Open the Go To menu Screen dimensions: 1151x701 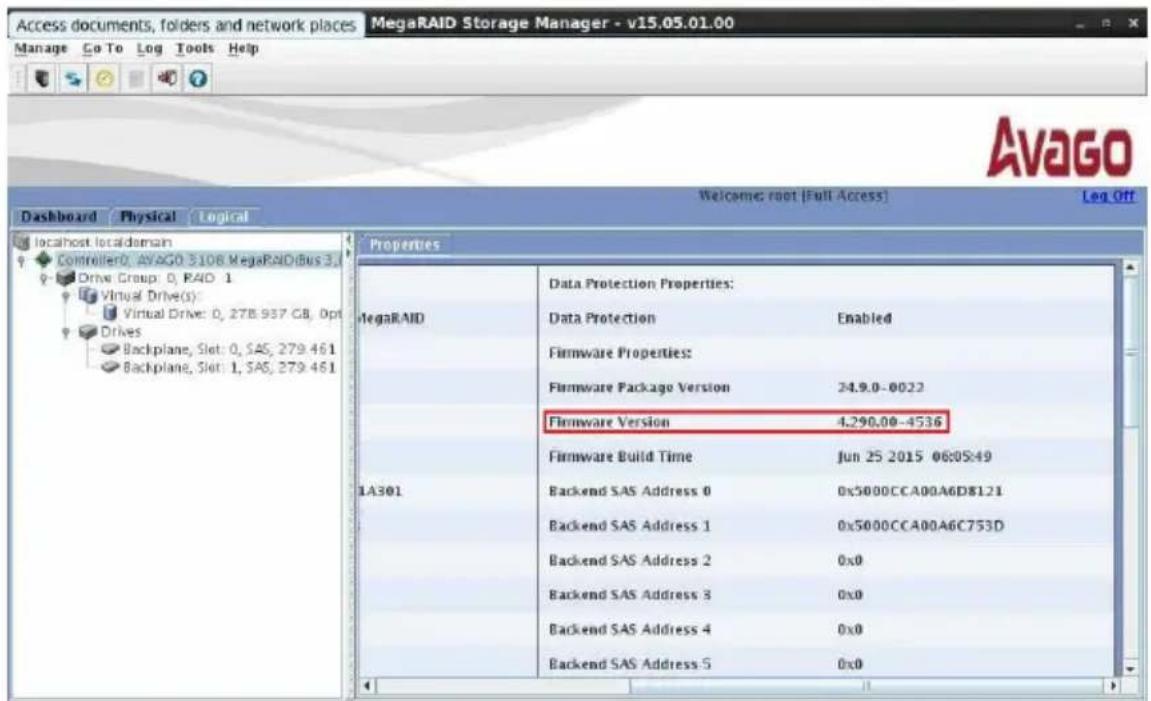pyautogui.click(x=102, y=48)
